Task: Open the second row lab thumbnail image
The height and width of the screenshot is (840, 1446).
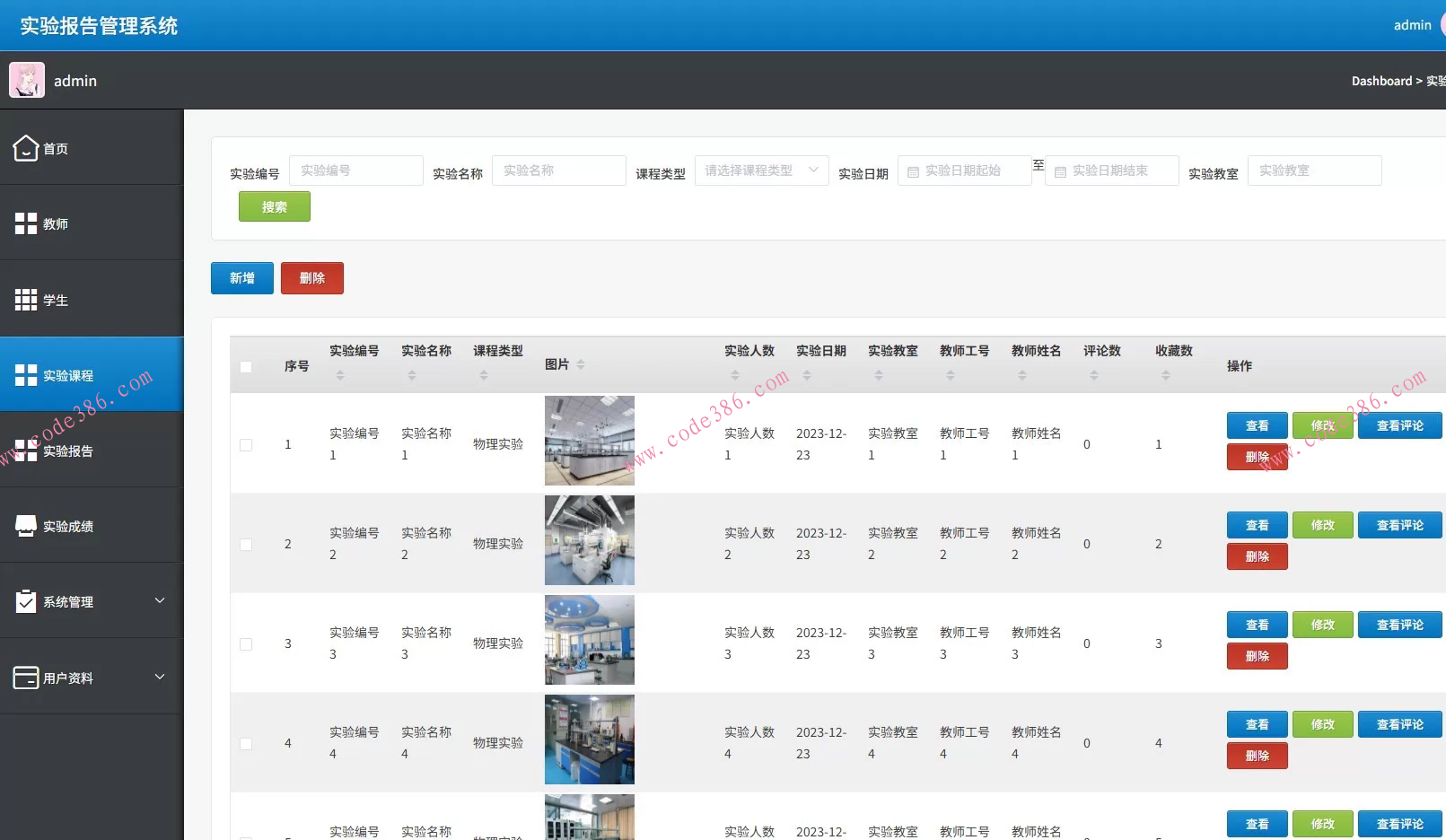Action: click(x=590, y=540)
